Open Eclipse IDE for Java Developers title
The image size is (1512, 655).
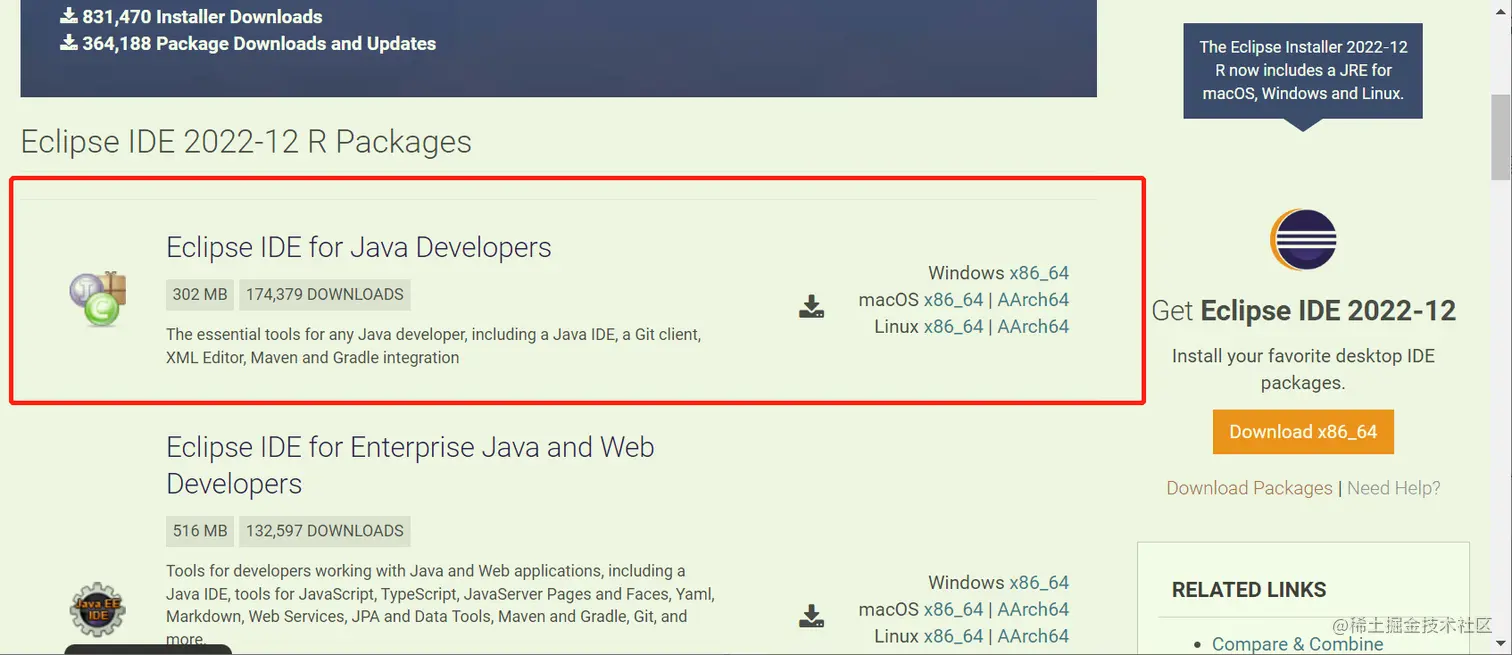(358, 247)
